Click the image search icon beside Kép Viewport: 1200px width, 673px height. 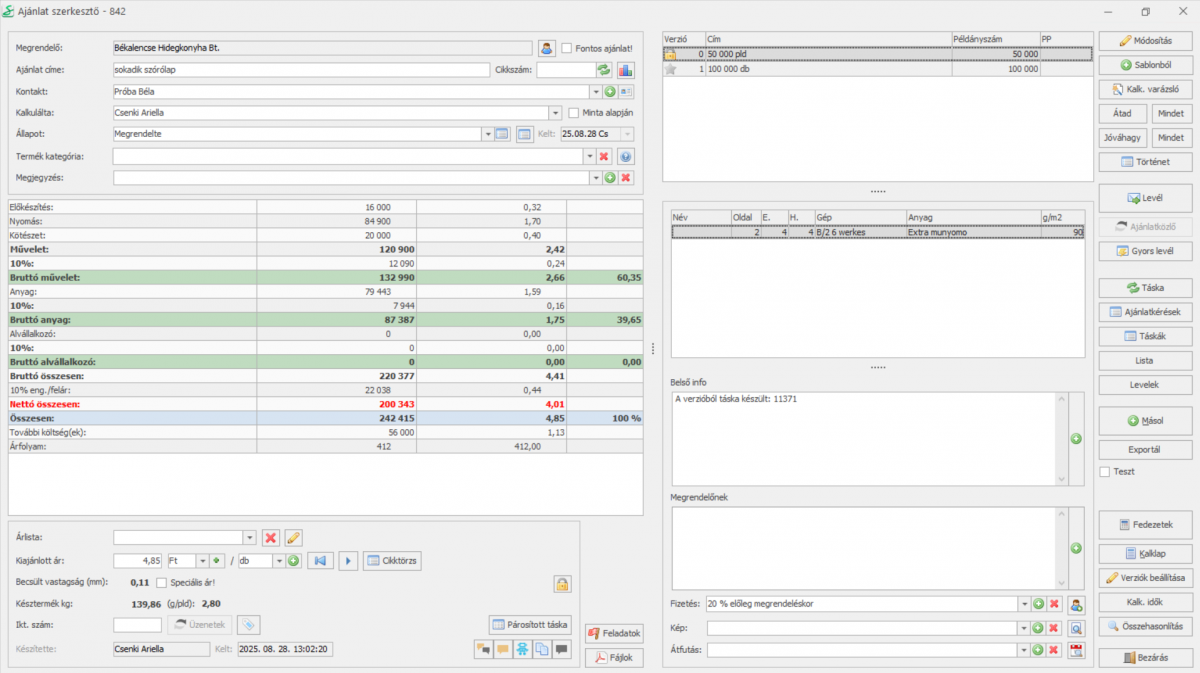[1076, 628]
